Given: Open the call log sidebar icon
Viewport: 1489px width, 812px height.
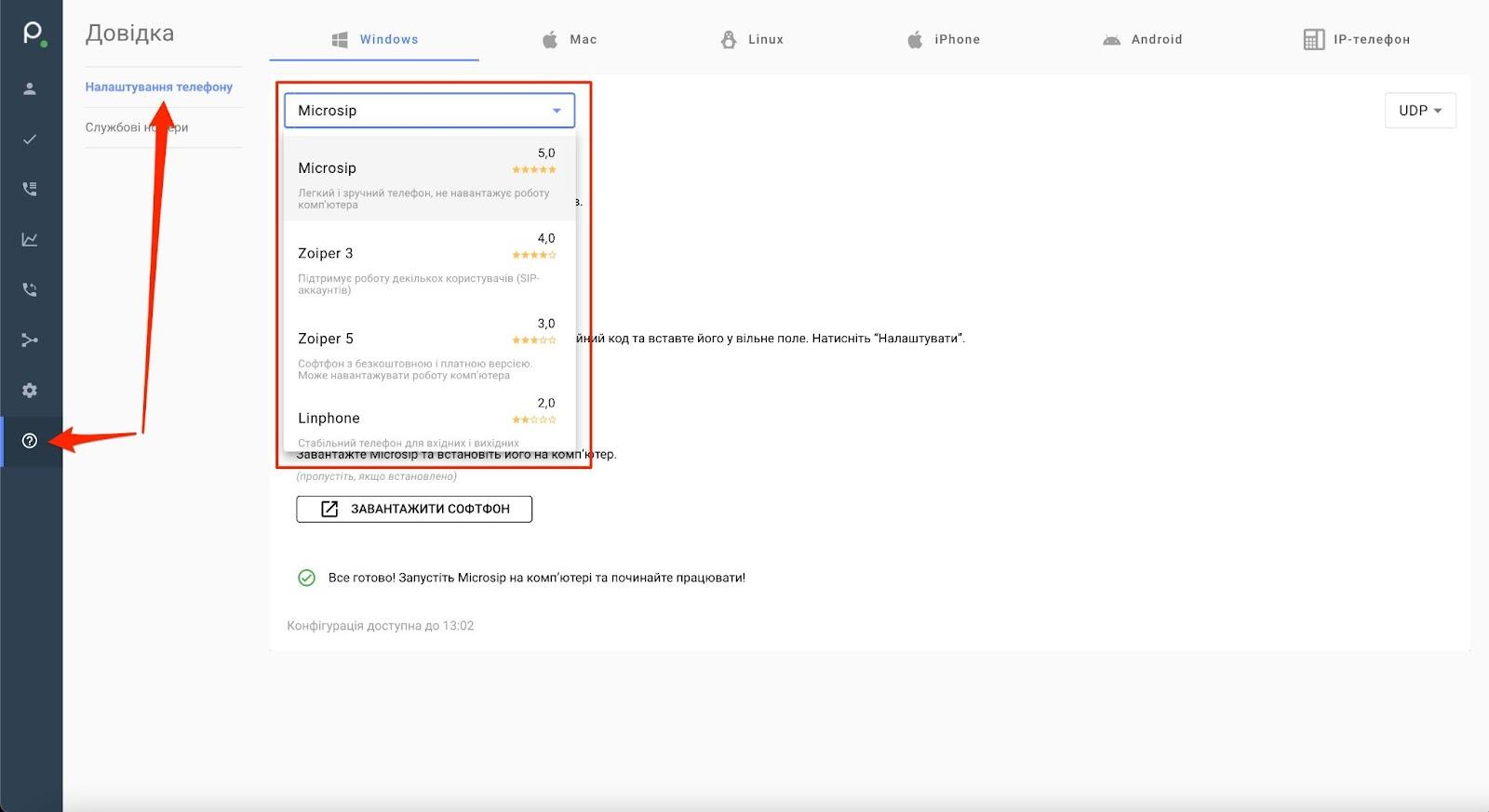Looking at the screenshot, I should pyautogui.click(x=30, y=189).
